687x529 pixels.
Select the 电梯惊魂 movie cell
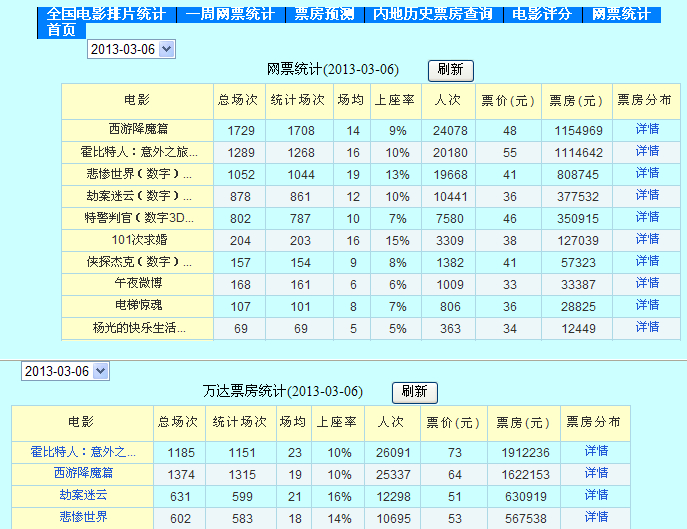[138, 305]
